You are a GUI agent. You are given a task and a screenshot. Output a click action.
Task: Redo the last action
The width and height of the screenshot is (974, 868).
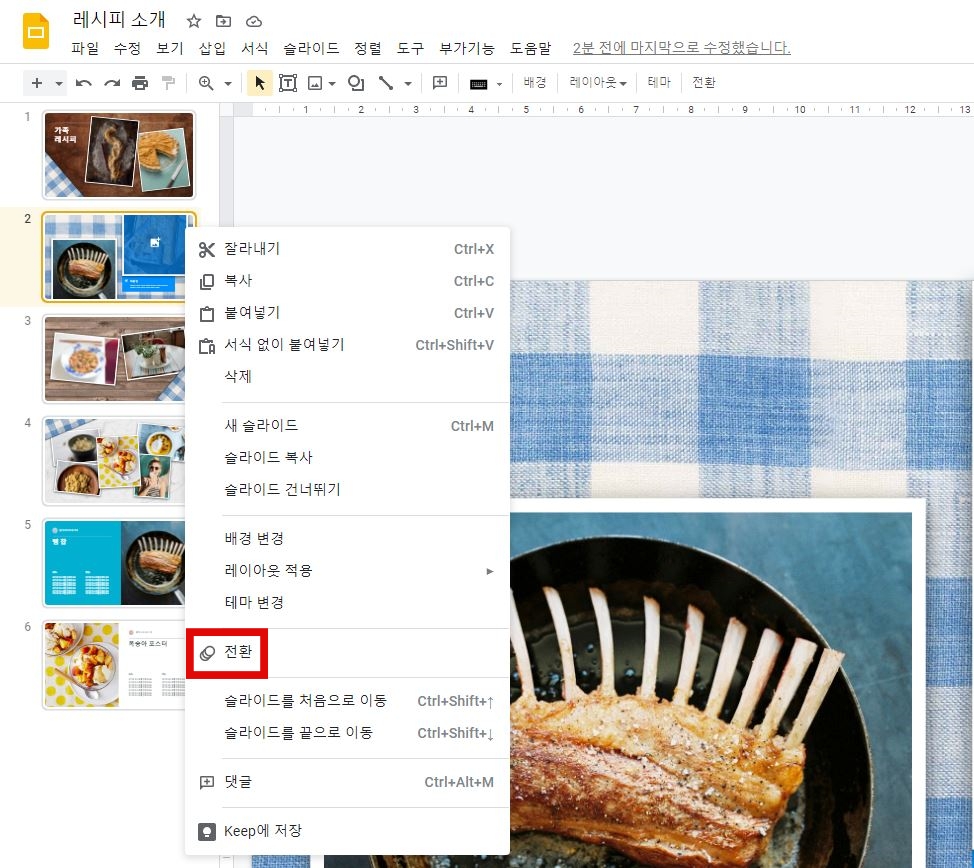(112, 83)
